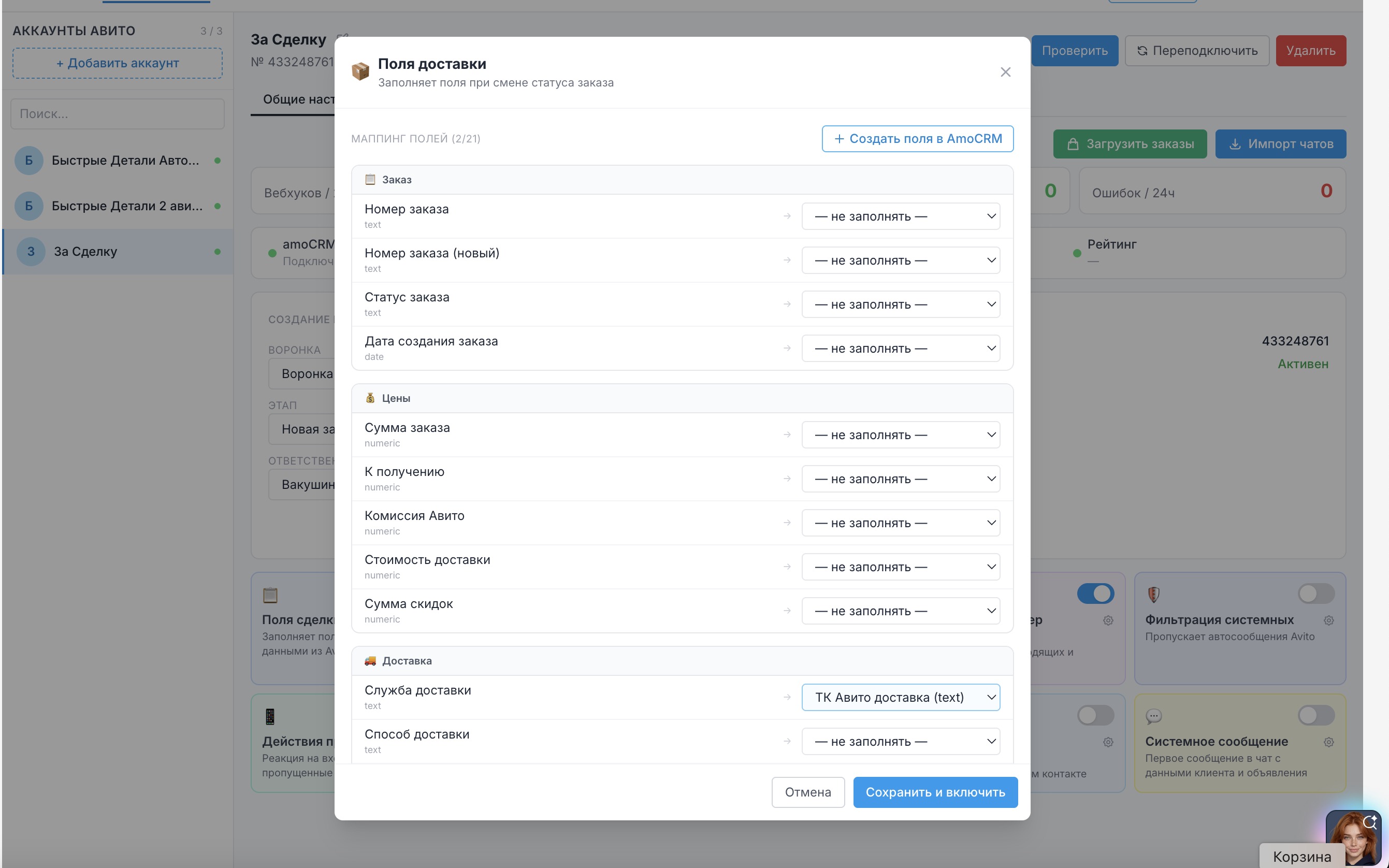This screenshot has width=1389, height=868.
Task: Click Служба доставки field label
Action: 417,690
